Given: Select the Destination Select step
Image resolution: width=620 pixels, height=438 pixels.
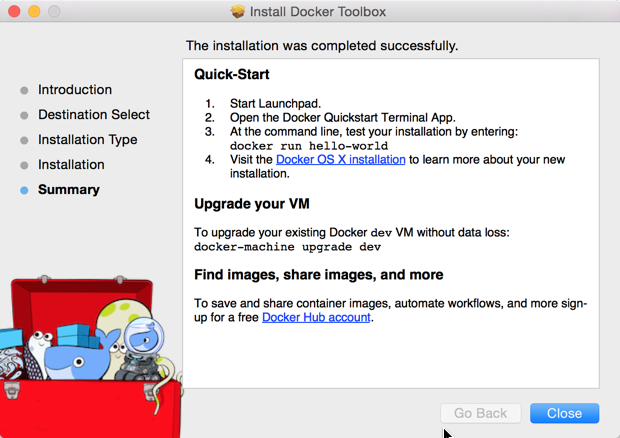Looking at the screenshot, I should [94, 115].
